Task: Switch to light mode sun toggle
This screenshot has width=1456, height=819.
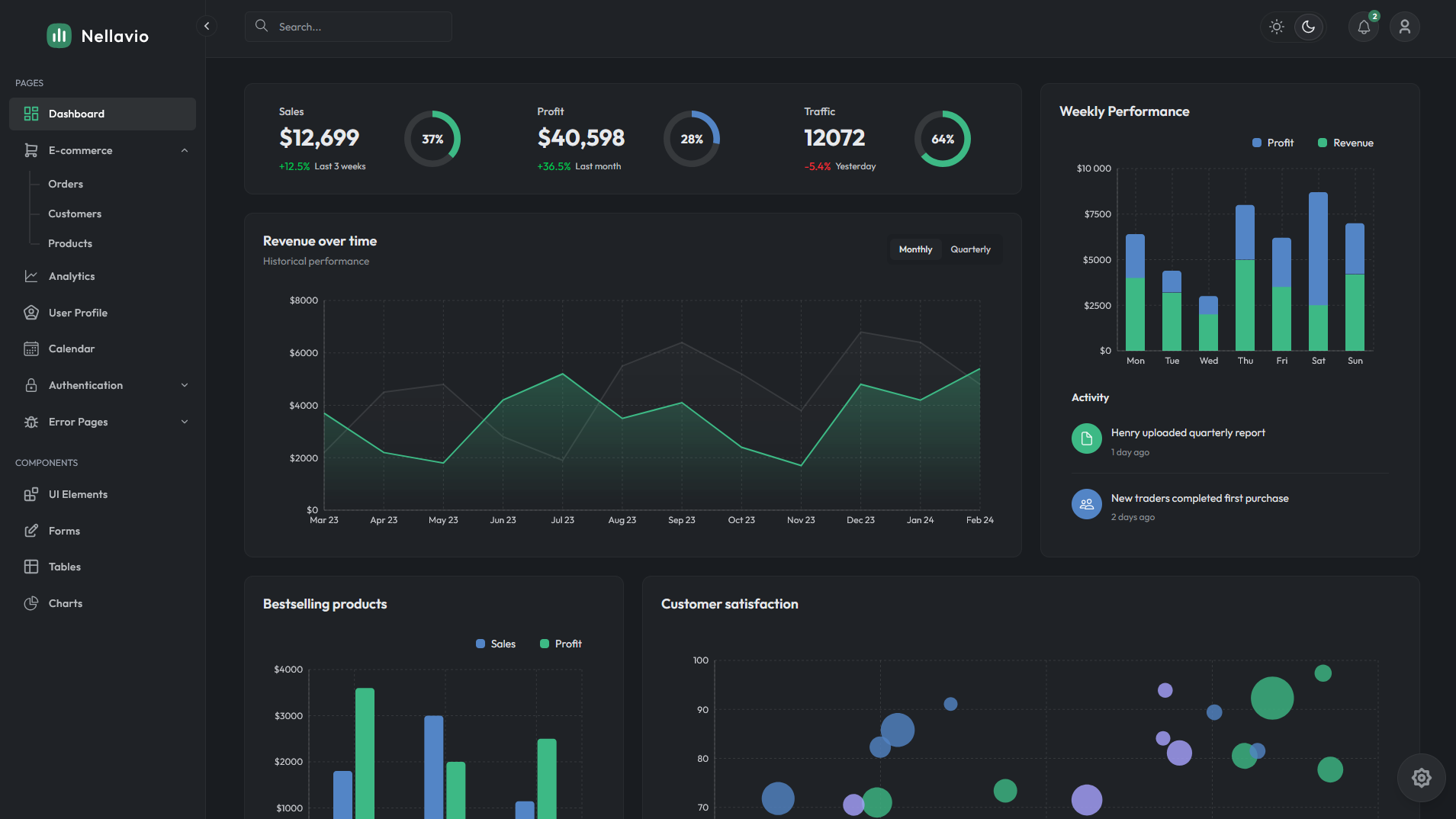Action: coord(1277,27)
